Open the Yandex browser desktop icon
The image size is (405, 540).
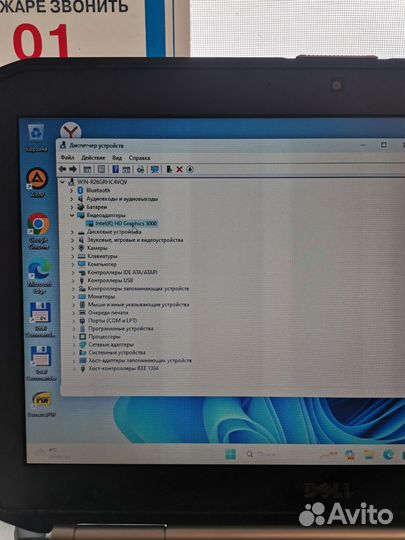[x=71, y=131]
